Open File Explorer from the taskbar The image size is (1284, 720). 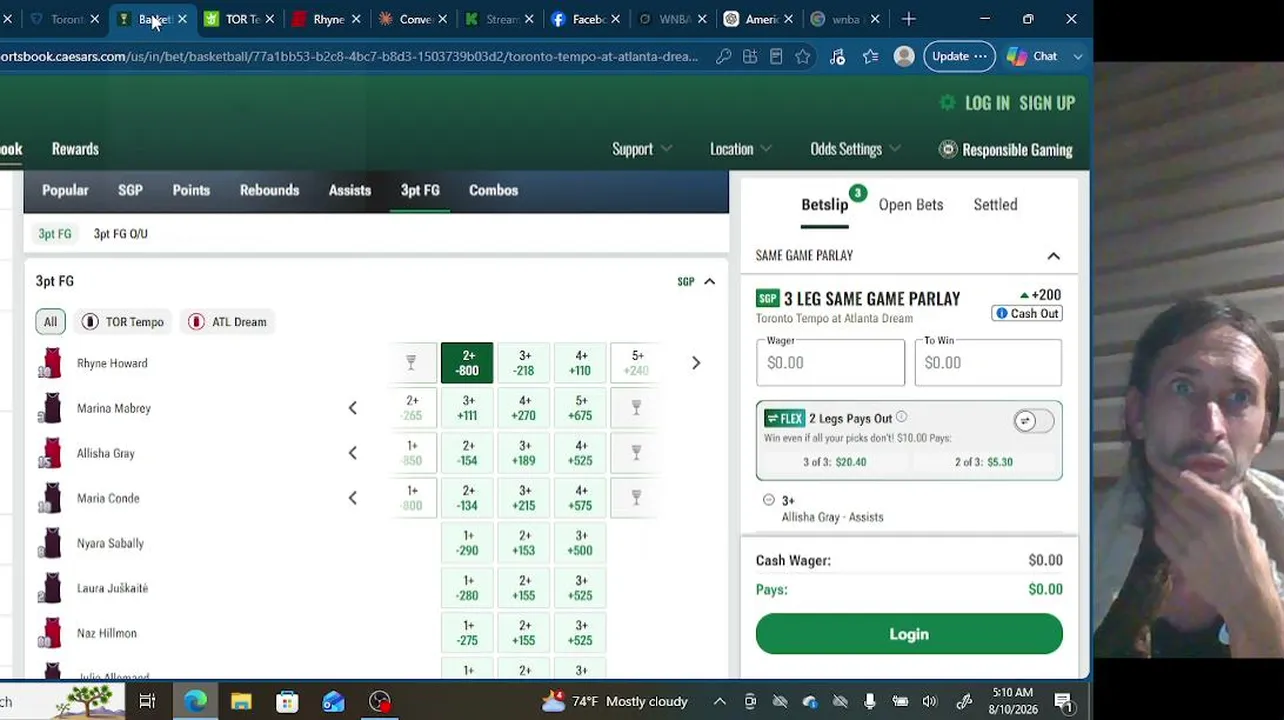[x=241, y=702]
